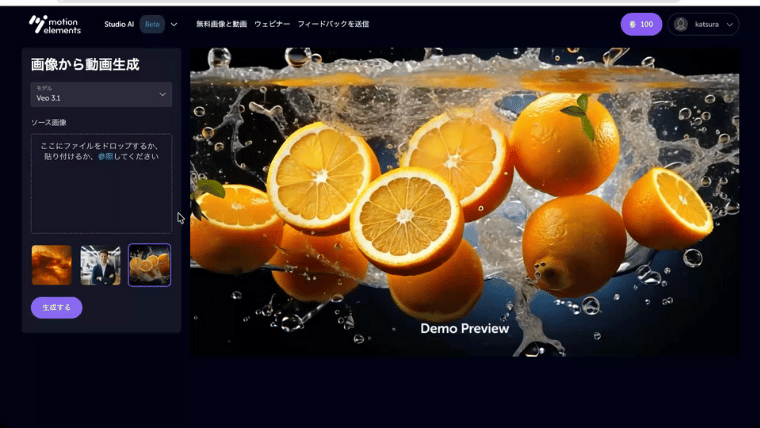Open the Veo 3.1 model dropdown
This screenshot has width=760, height=428.
point(101,94)
